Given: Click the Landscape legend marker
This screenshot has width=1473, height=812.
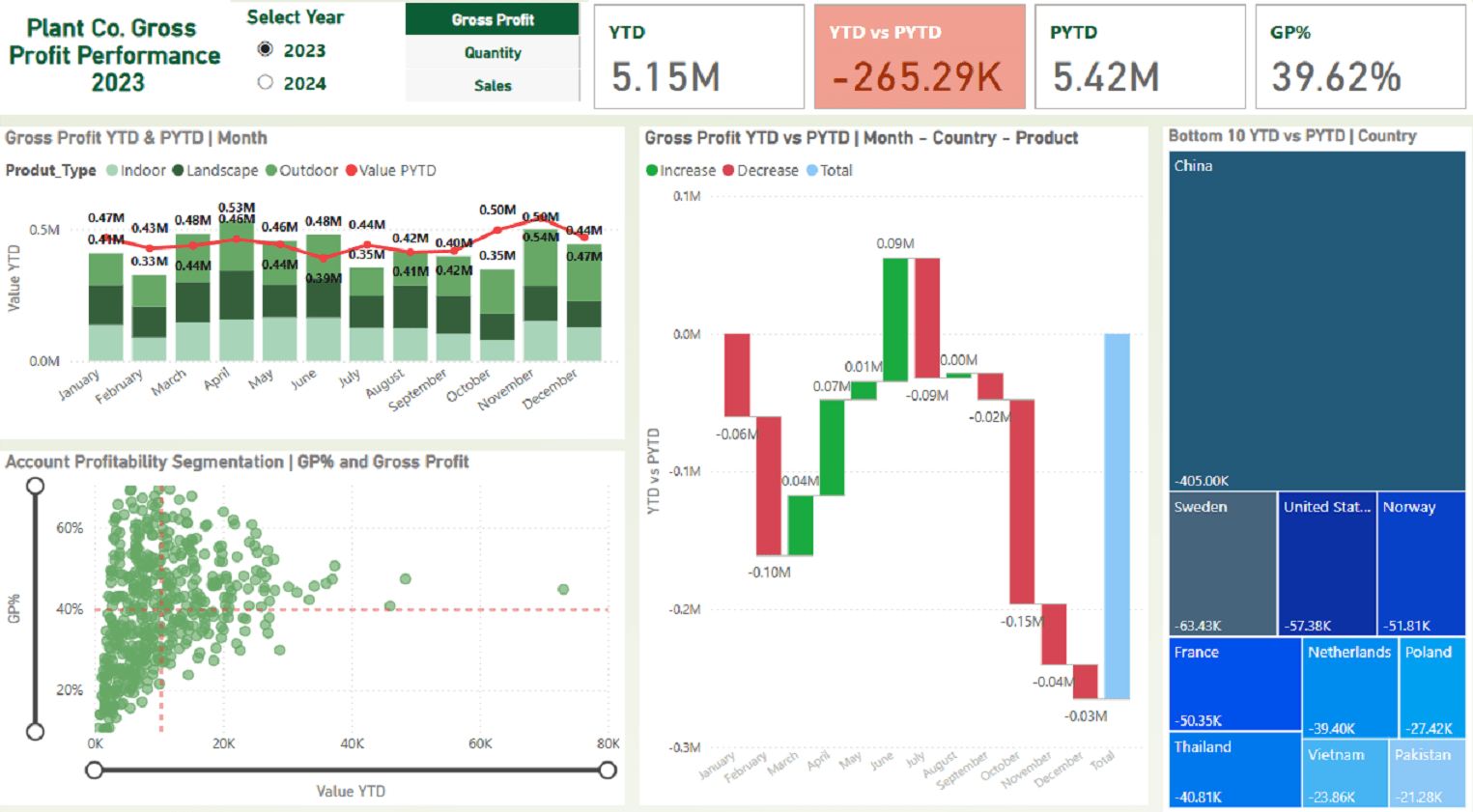Looking at the screenshot, I should (x=178, y=171).
